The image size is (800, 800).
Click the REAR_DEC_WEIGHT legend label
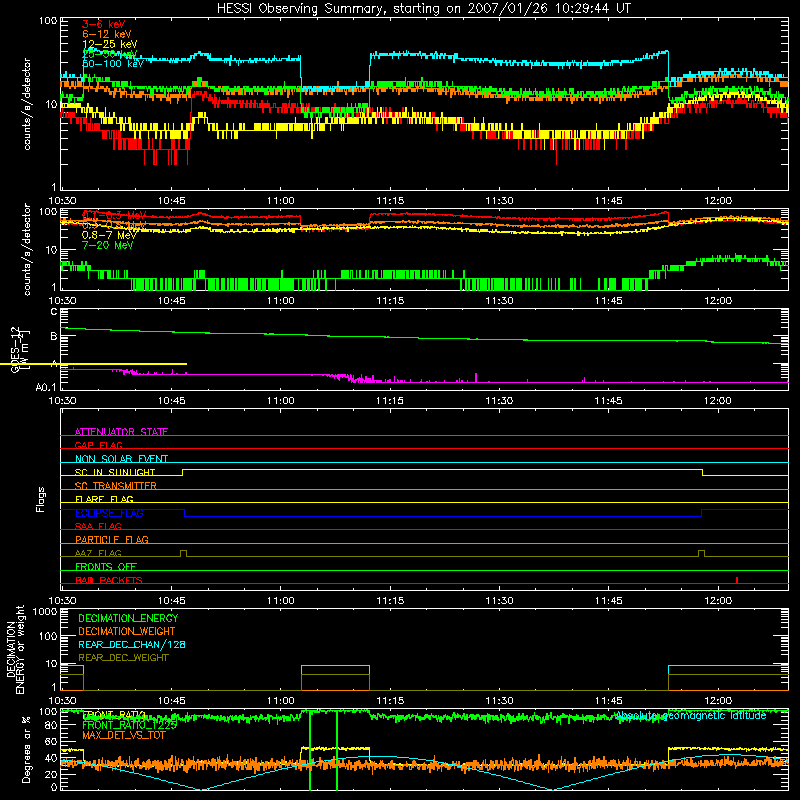click(123, 658)
